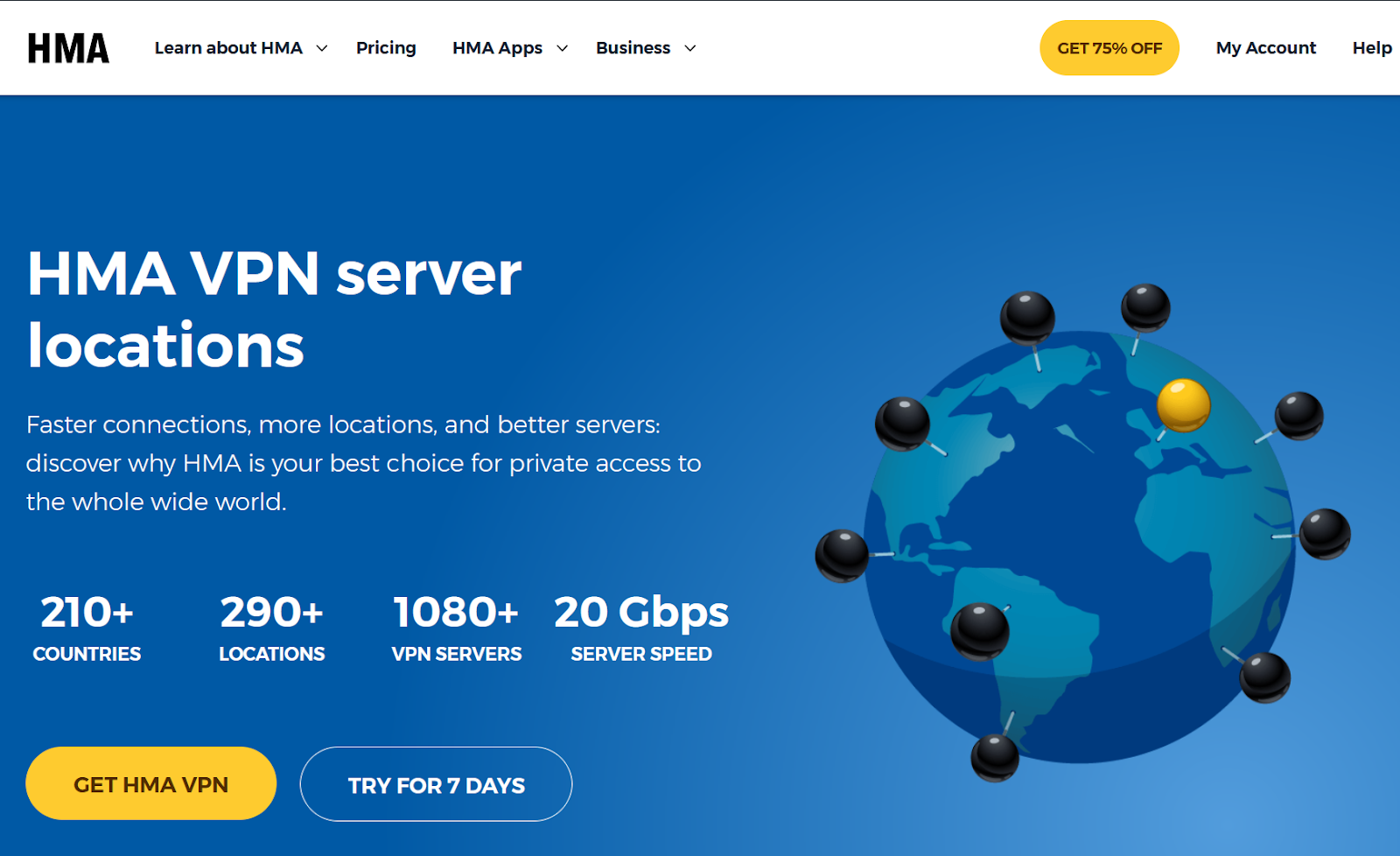
Task: Open the Help link
Action: click(x=1372, y=48)
